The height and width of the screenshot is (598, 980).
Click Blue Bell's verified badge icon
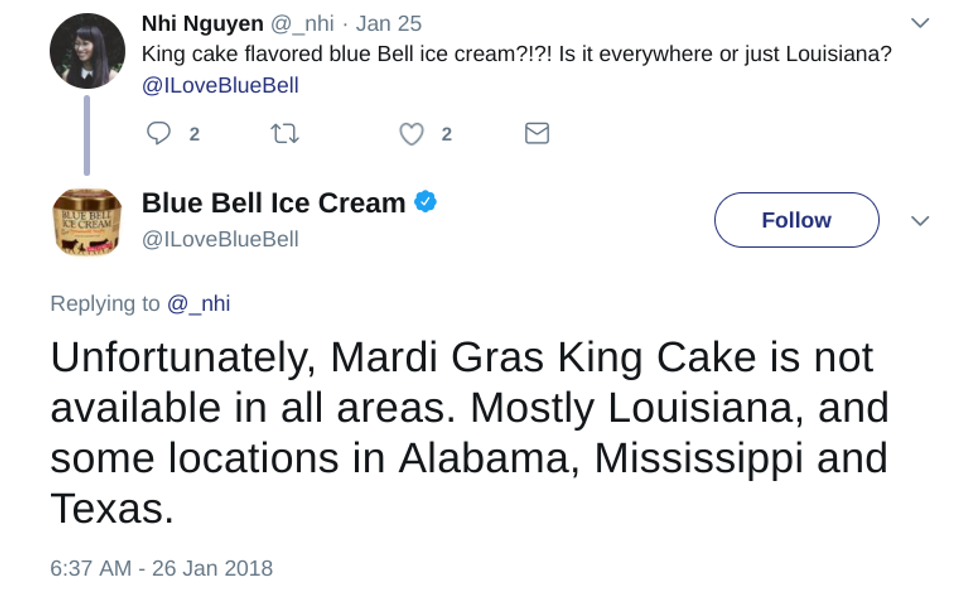(426, 202)
